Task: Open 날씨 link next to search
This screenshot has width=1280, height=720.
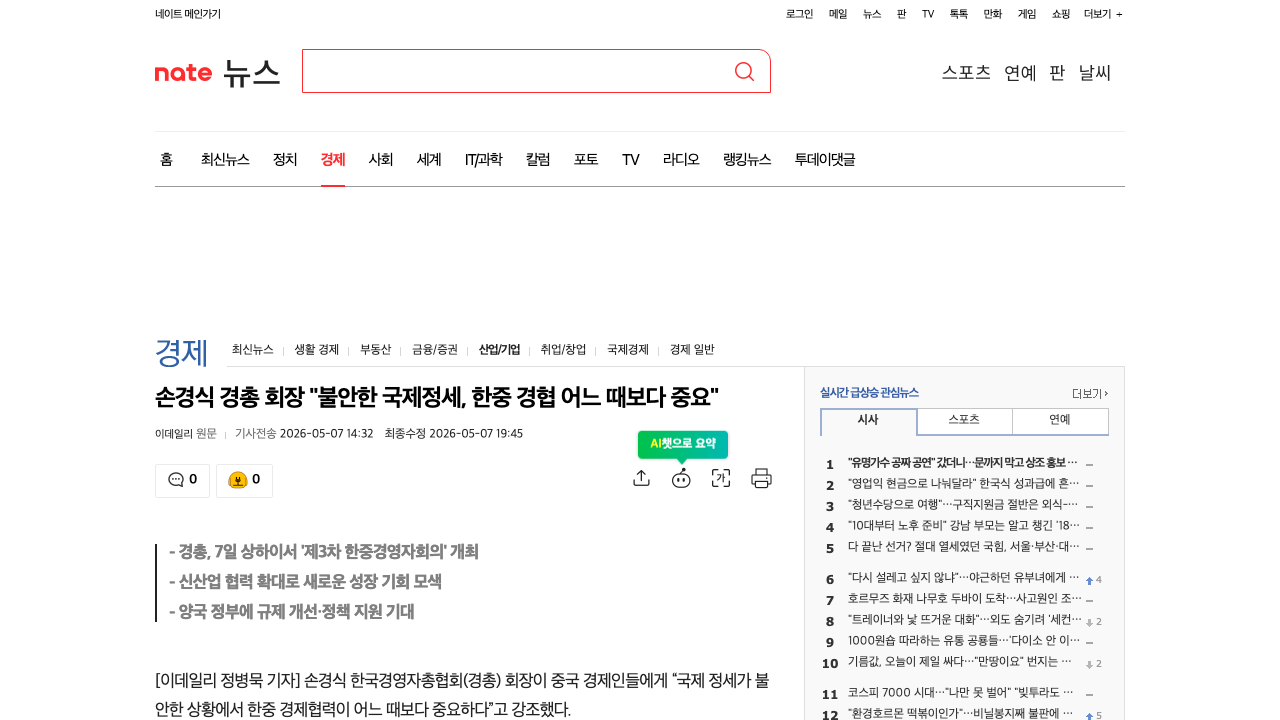Action: [x=1095, y=73]
